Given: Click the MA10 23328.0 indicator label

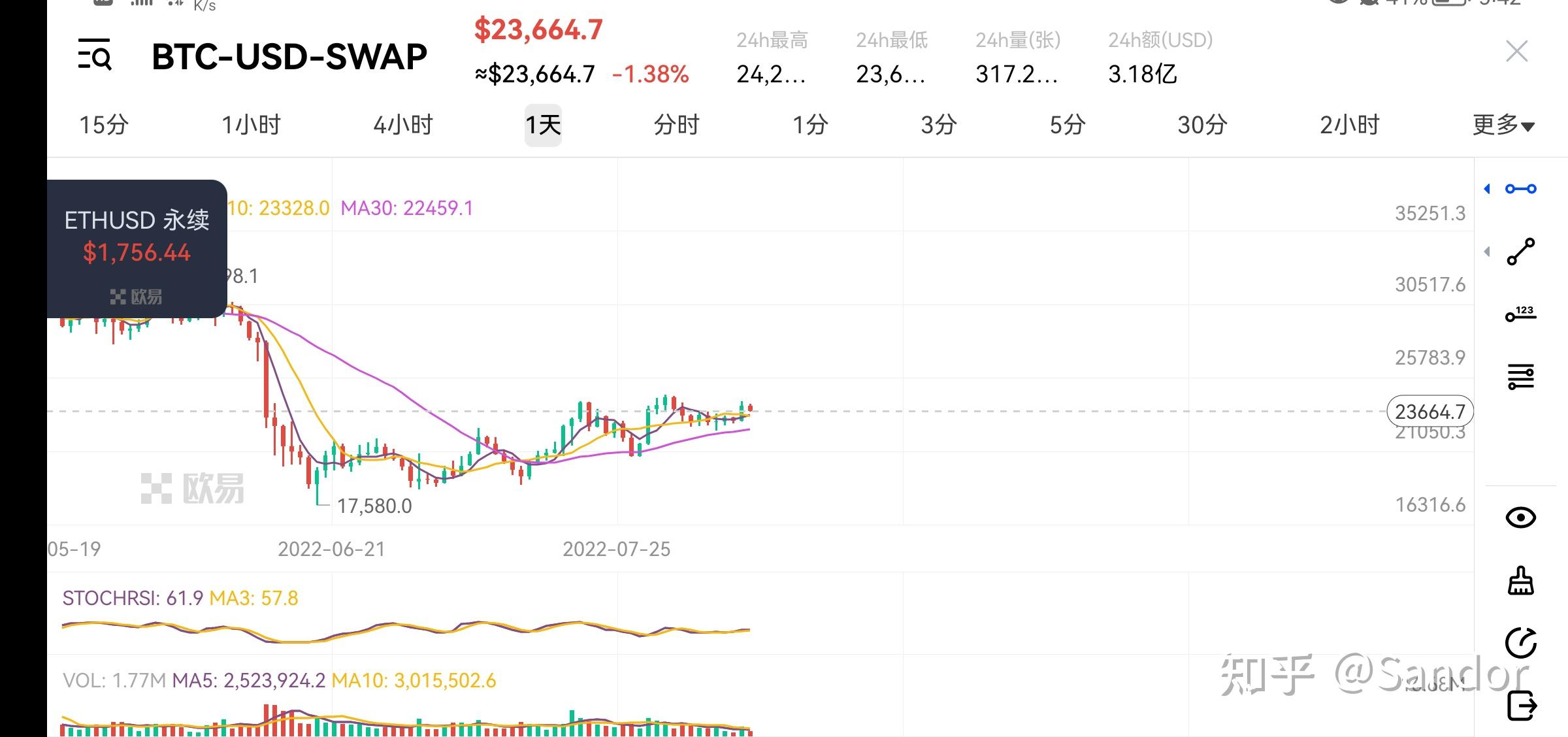Looking at the screenshot, I should click(x=278, y=208).
